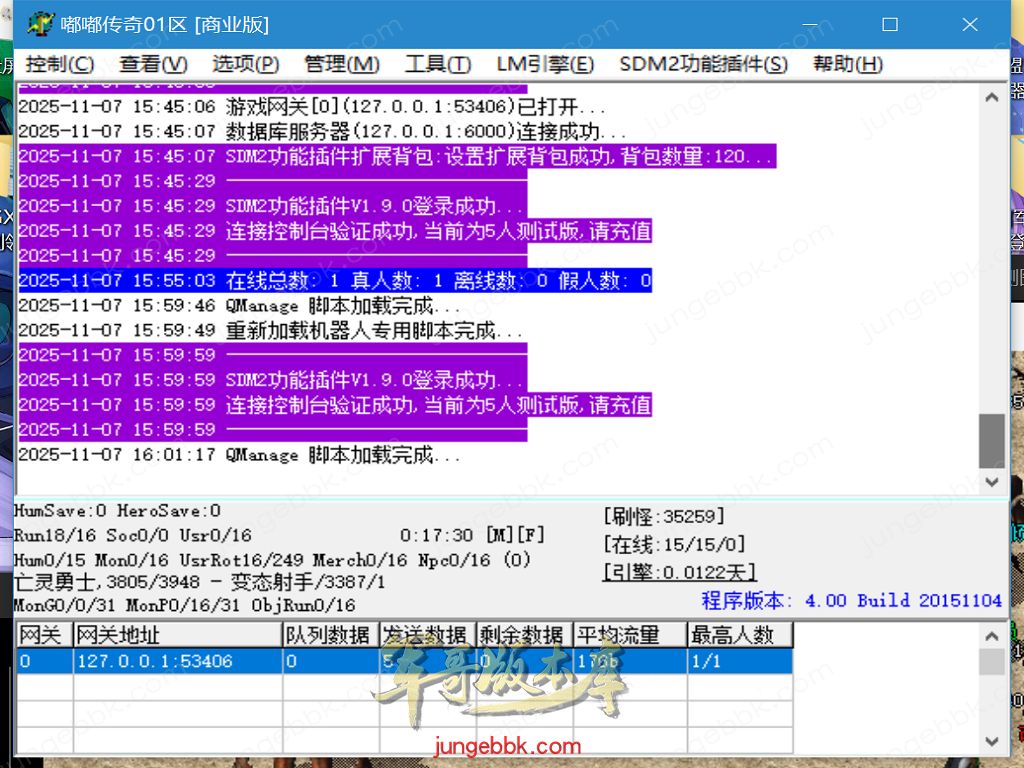Click the log pane scrollbar thumb
The height and width of the screenshot is (768, 1024).
click(991, 440)
